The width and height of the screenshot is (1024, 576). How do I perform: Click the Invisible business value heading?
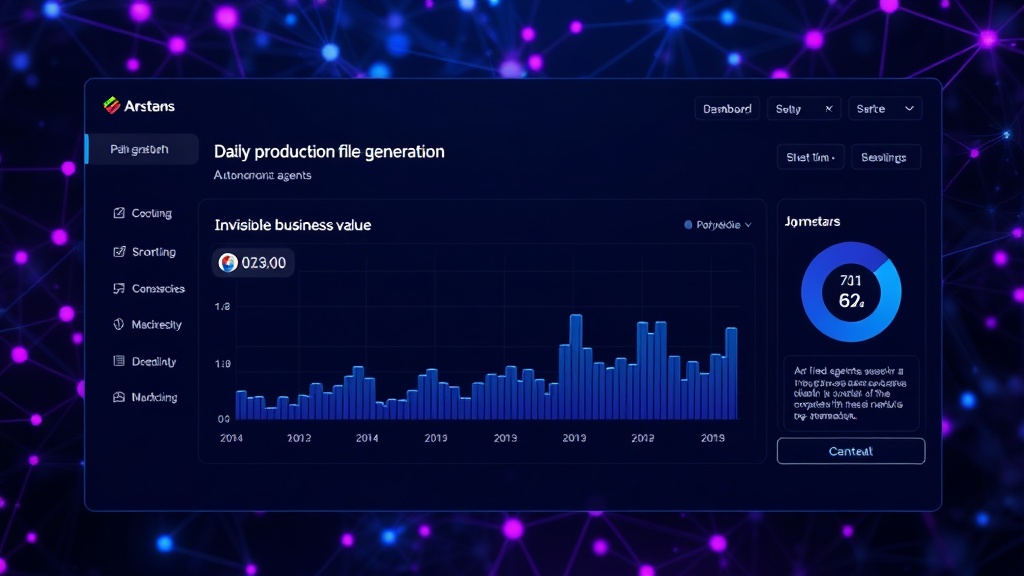293,225
